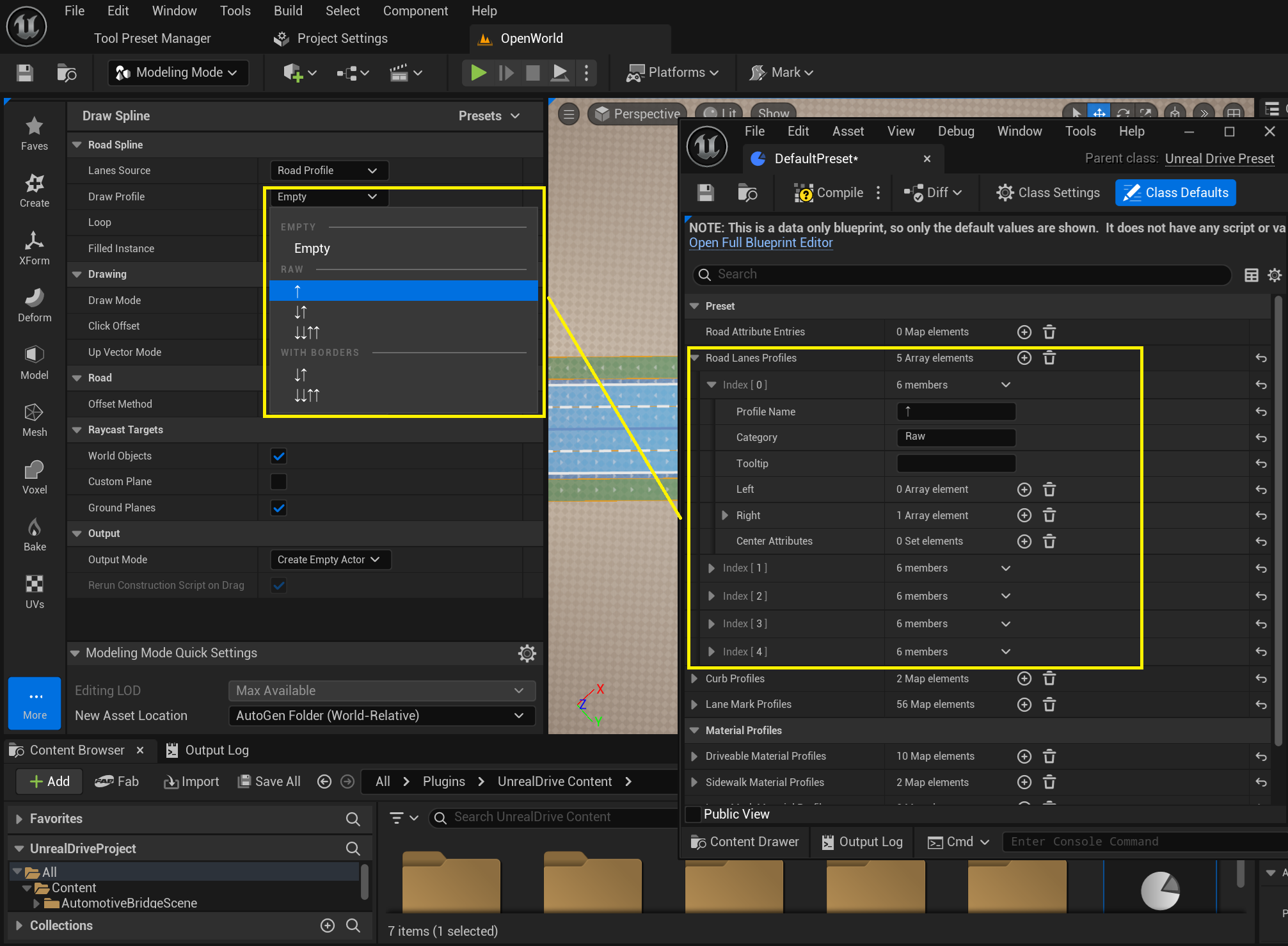Open New Asset Location dropdown
Image resolution: width=1288 pixels, height=946 pixels.
click(x=382, y=716)
